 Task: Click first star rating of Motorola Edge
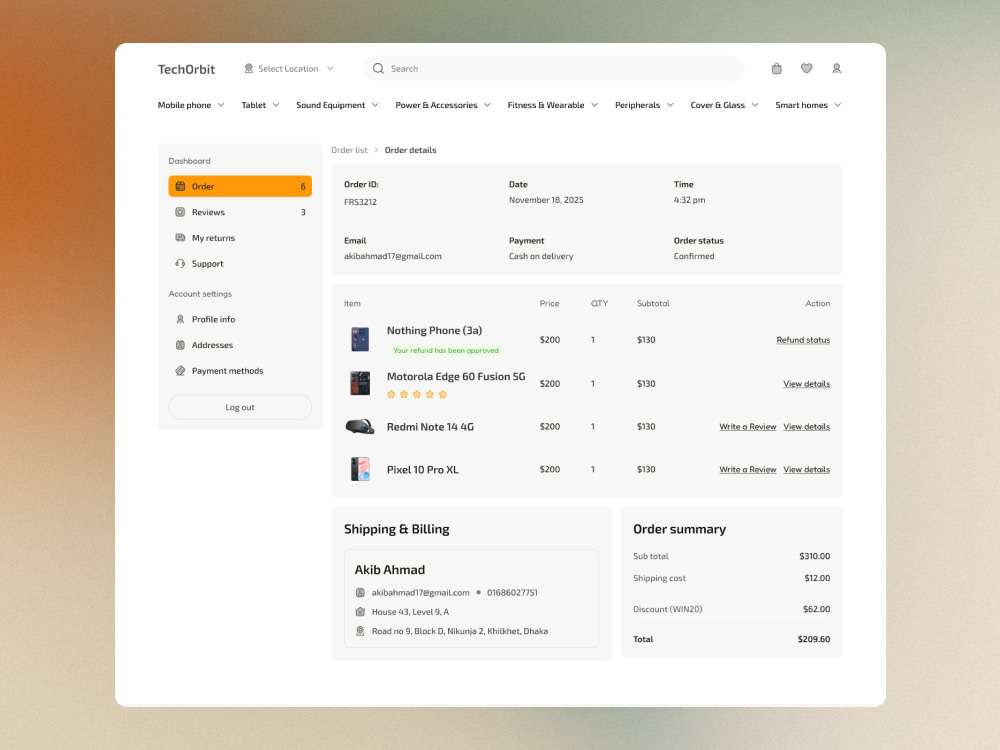[x=391, y=394]
